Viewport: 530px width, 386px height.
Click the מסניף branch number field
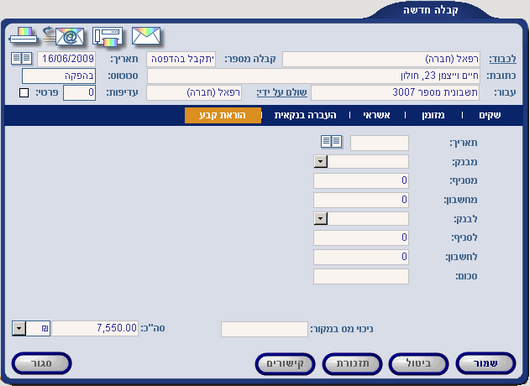[x=361, y=181]
